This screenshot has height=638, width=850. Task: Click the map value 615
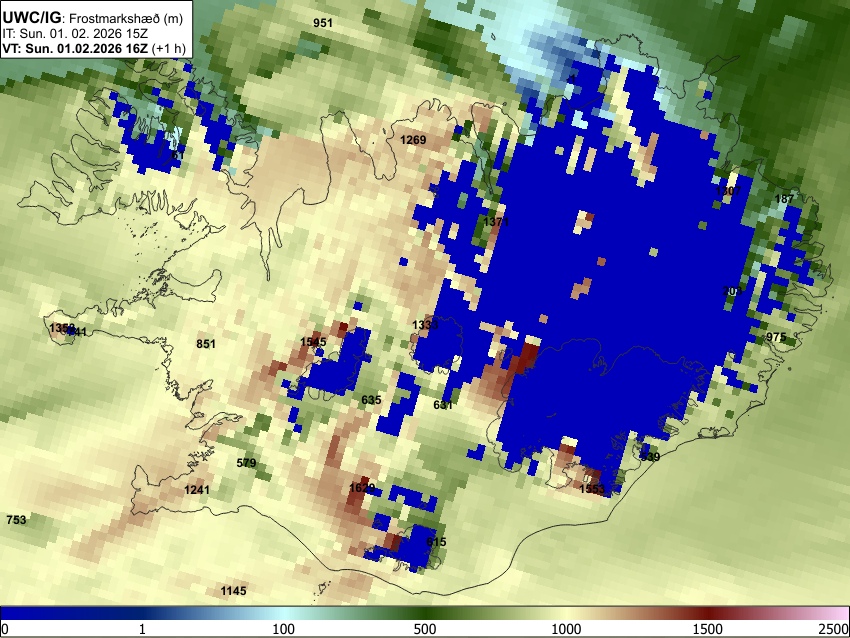point(436,542)
